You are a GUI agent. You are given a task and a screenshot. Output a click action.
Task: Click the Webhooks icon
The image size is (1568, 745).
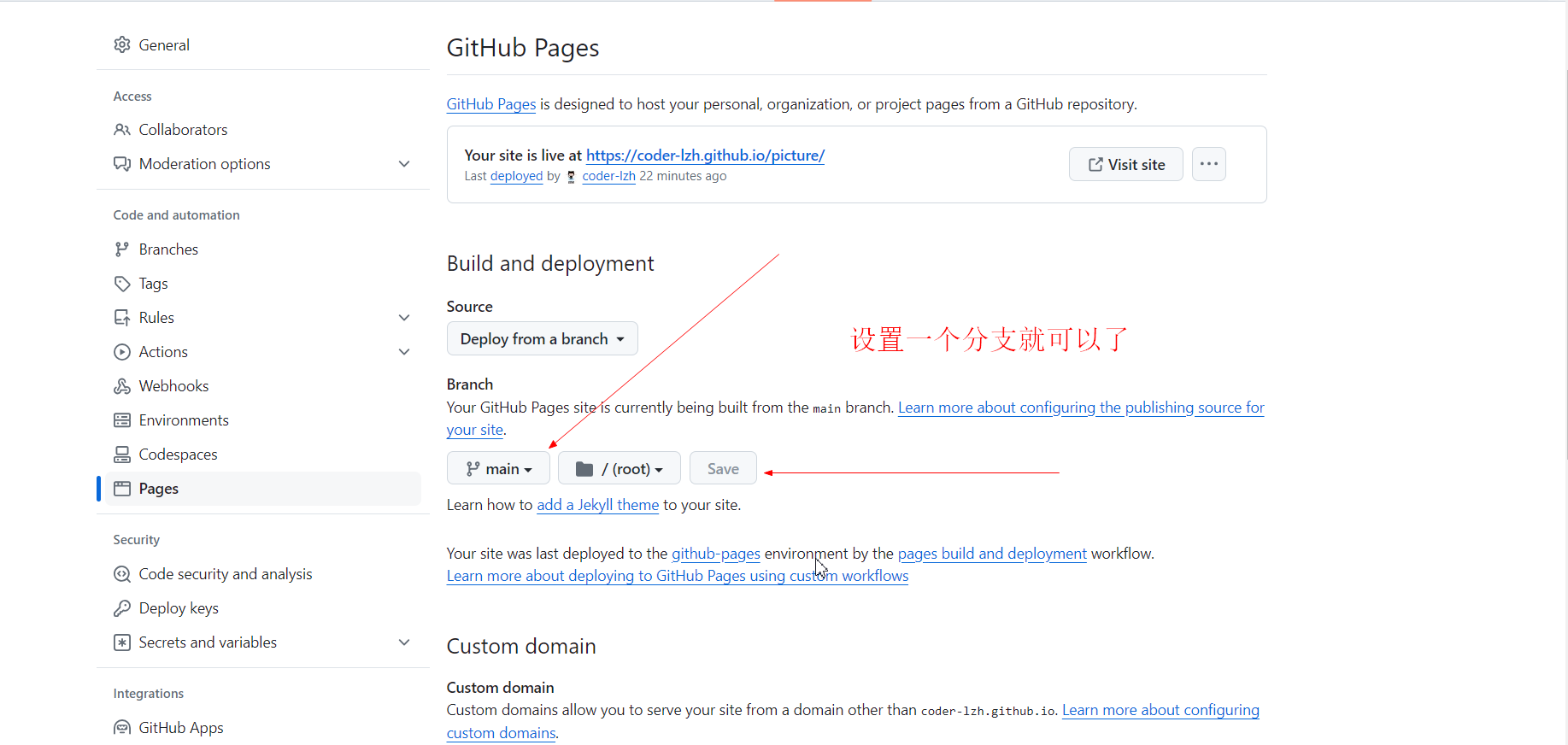[x=122, y=386]
